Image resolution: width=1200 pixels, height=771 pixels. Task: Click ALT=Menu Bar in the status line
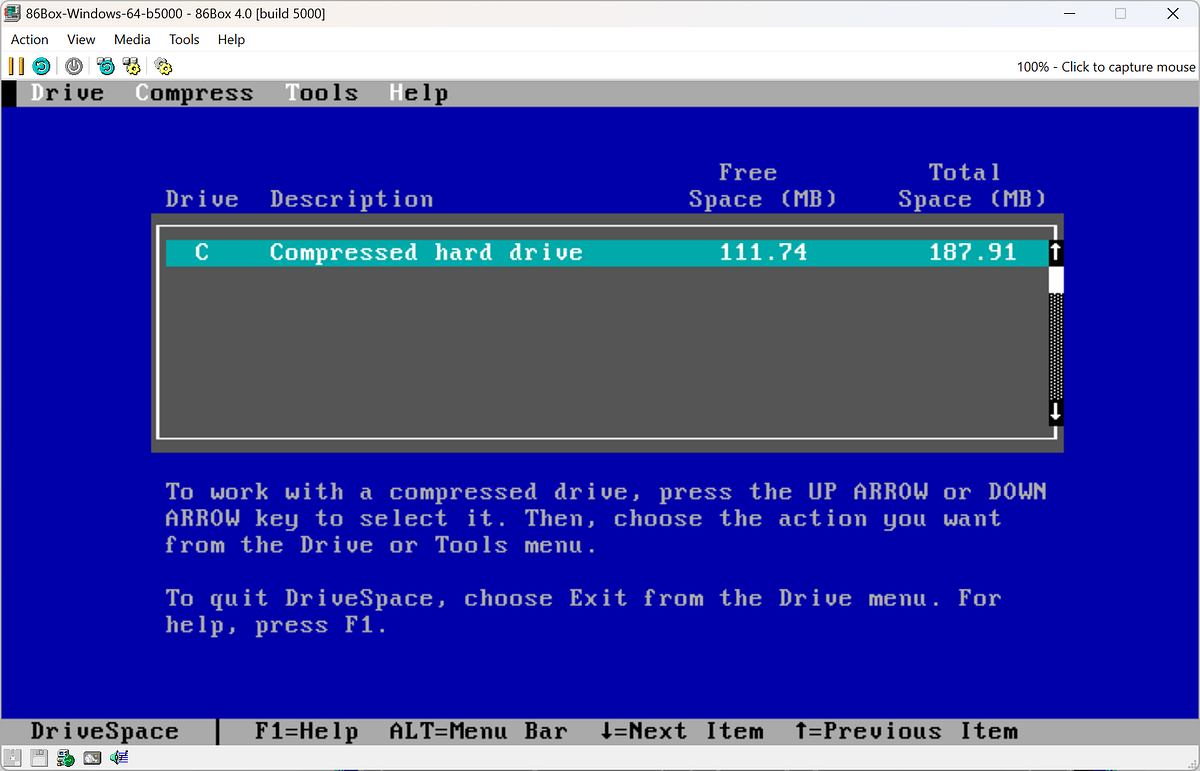click(478, 732)
